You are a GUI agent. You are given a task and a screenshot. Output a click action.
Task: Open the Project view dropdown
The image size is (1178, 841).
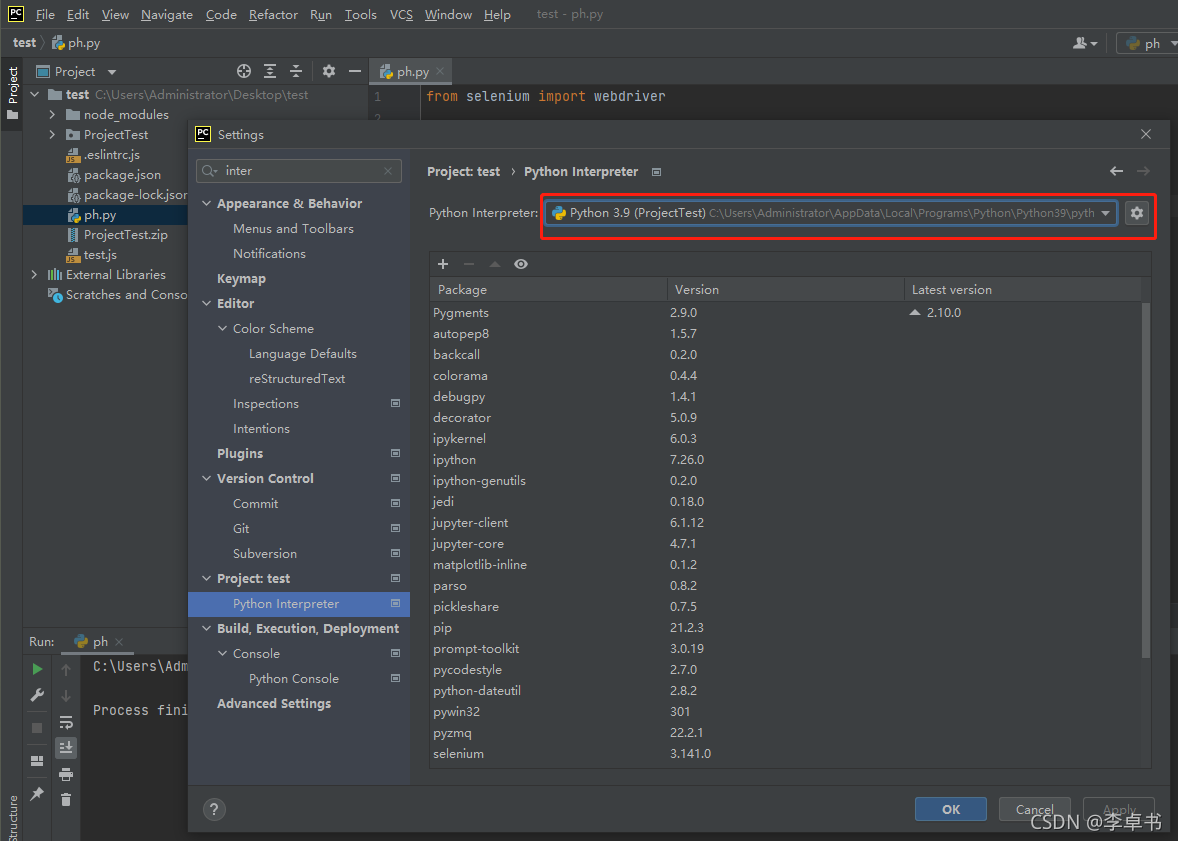pos(111,72)
